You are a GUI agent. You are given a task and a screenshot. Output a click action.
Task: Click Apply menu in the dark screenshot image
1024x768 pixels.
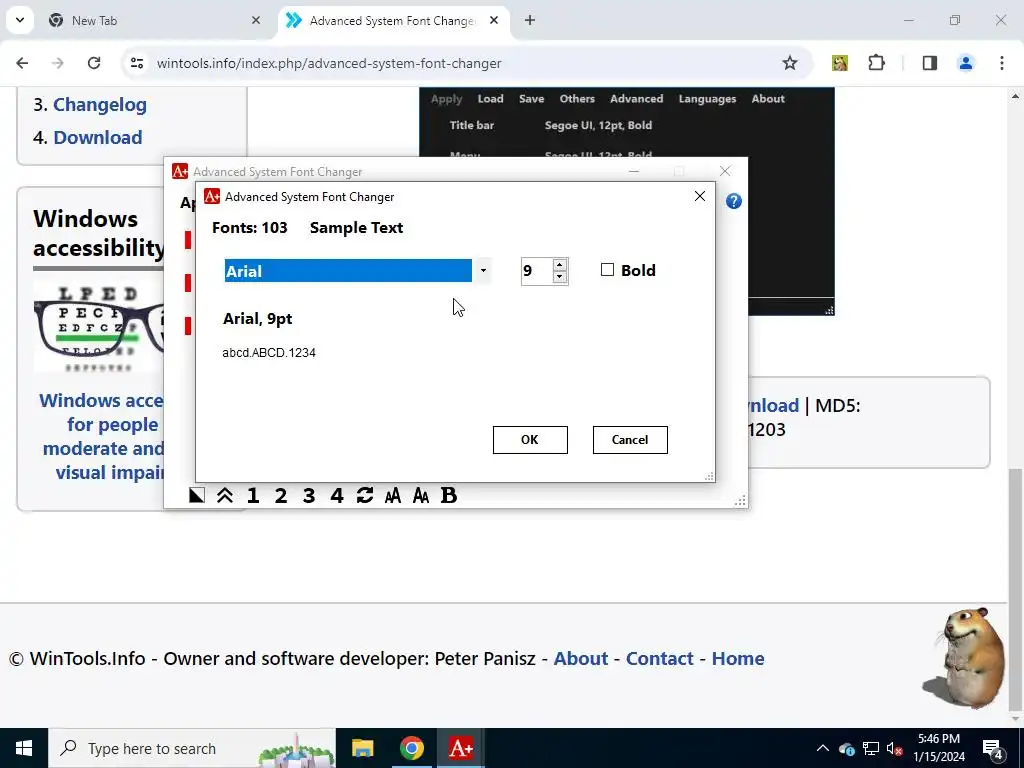pyautogui.click(x=447, y=99)
